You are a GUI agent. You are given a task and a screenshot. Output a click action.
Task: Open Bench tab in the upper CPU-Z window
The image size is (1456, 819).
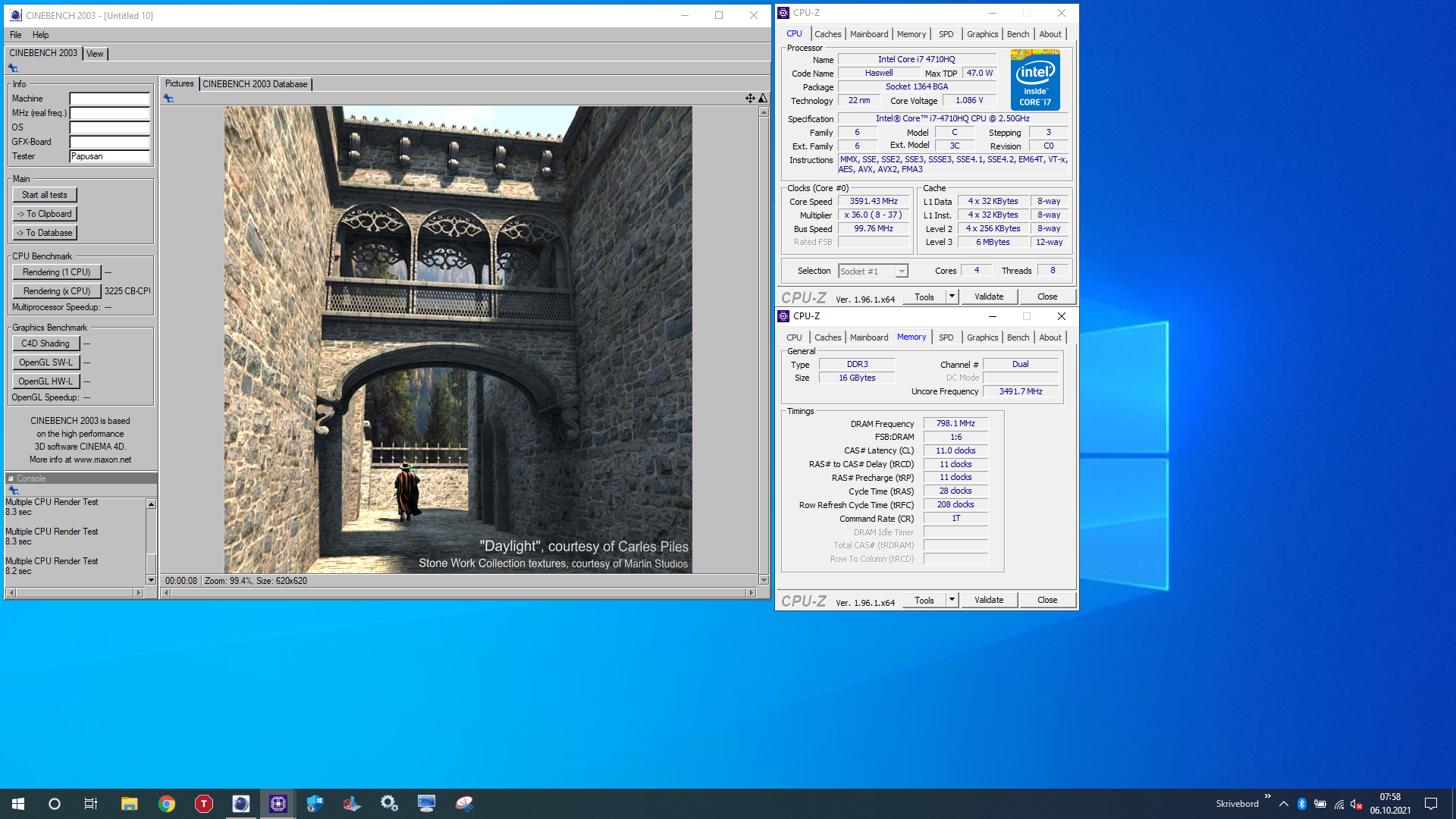point(1018,34)
